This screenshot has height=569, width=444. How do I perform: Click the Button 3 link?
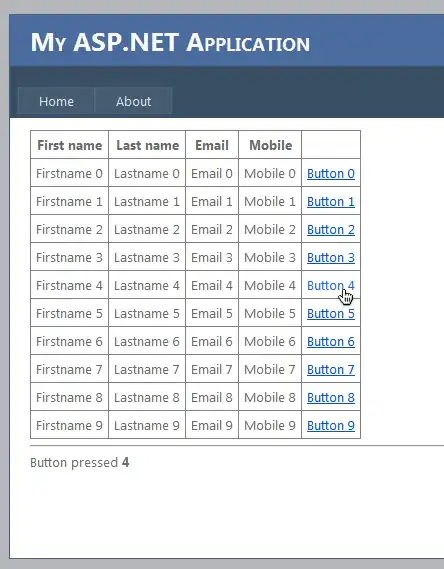331,257
